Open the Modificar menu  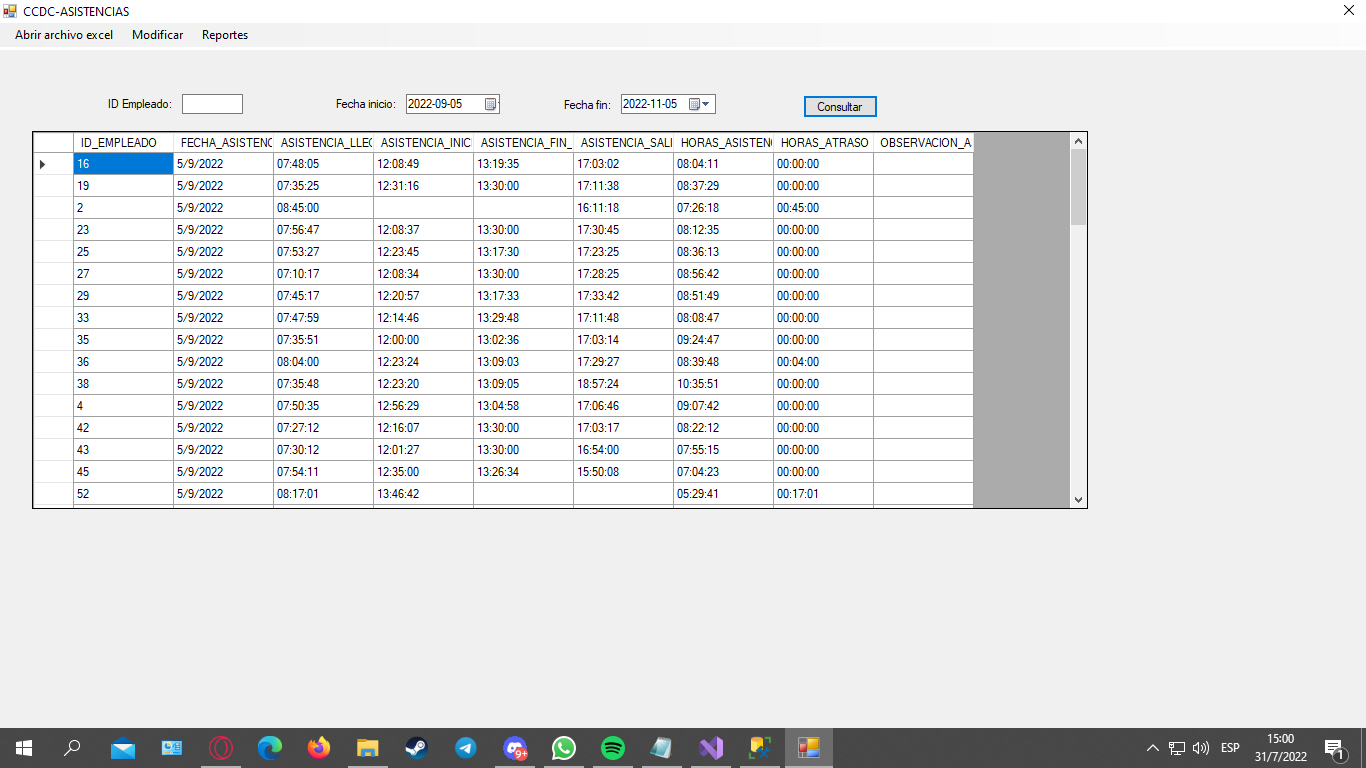pos(157,35)
